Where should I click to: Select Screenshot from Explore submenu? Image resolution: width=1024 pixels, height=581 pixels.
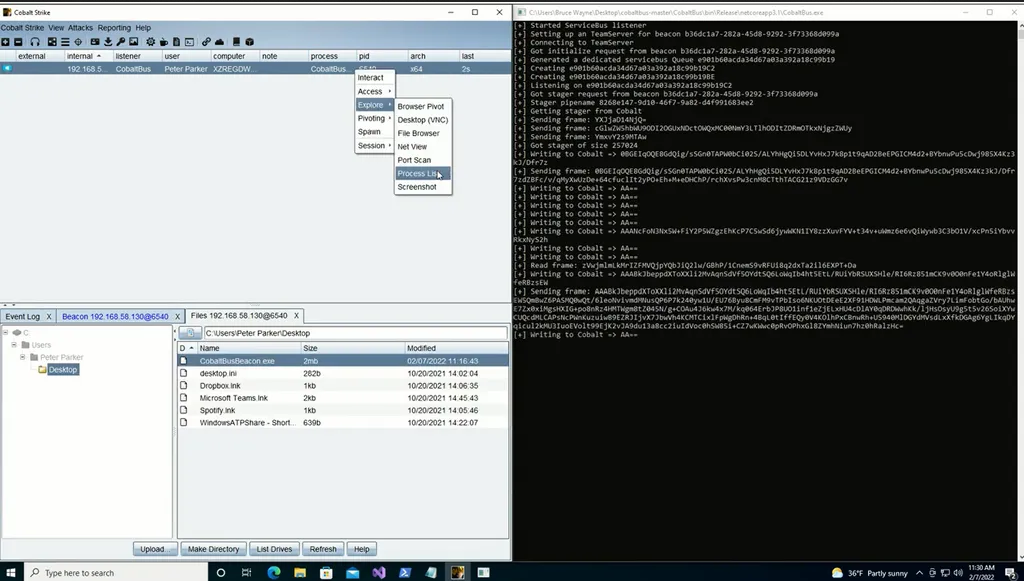tap(423, 187)
